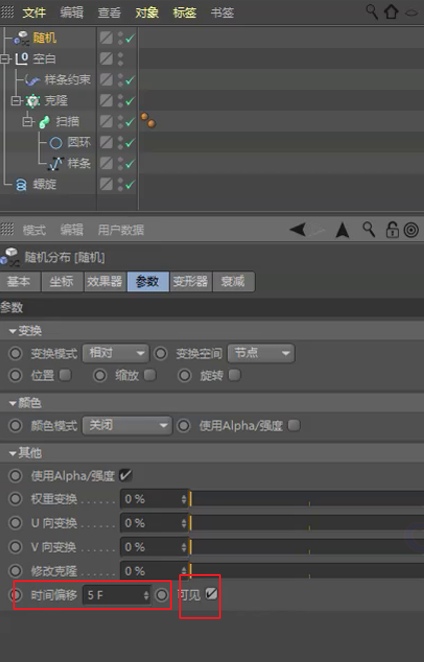The image size is (424, 662).
Task: Enable the 旋转 checkbox
Action: coord(234,375)
